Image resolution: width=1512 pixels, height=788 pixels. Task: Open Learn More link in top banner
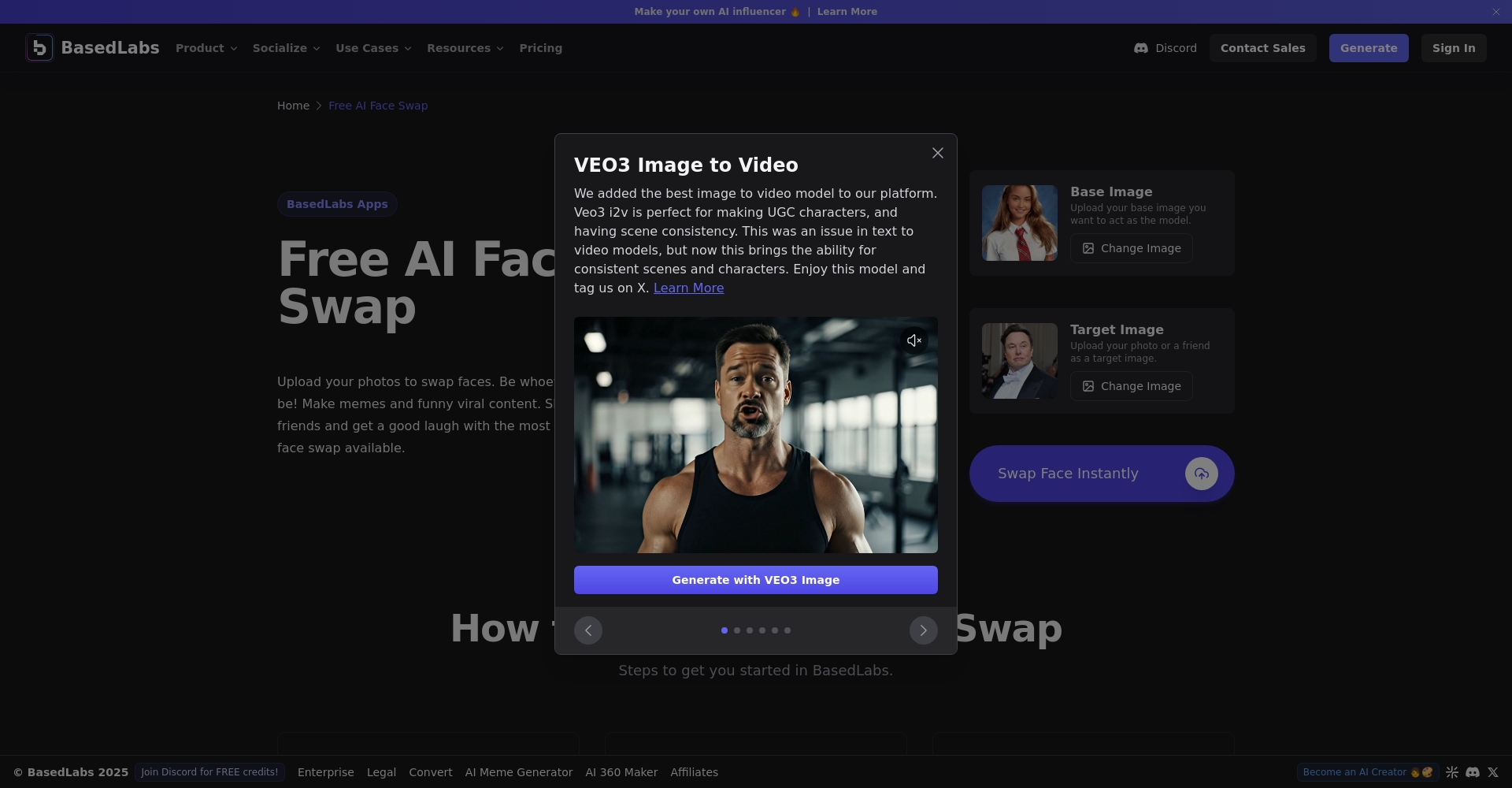tap(847, 12)
